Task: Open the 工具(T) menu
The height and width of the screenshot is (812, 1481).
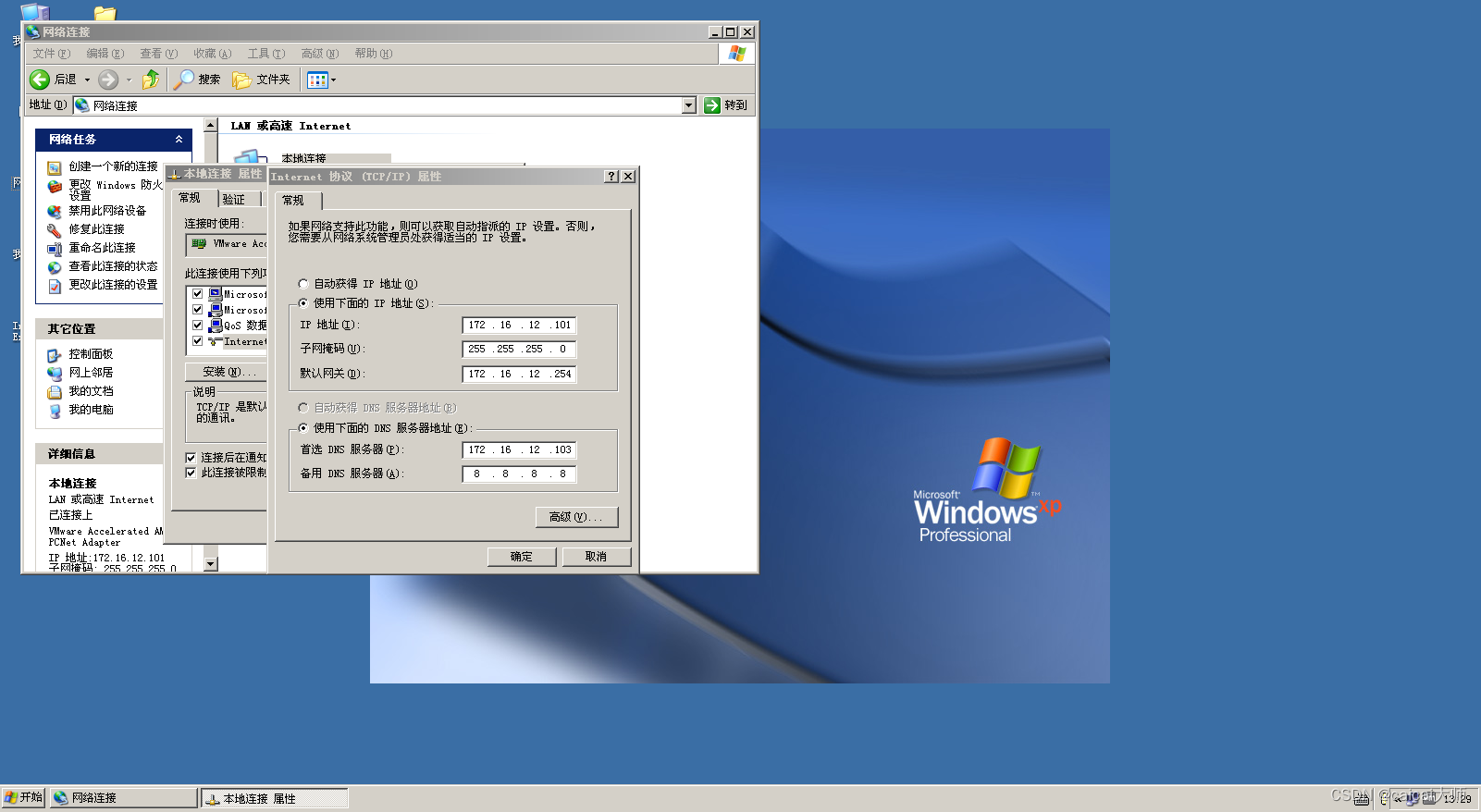Action: [x=266, y=54]
